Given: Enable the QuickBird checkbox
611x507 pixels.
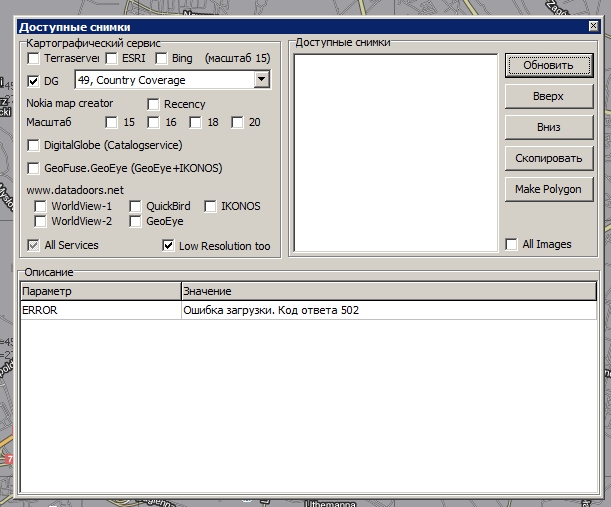Looking at the screenshot, I should [x=136, y=207].
